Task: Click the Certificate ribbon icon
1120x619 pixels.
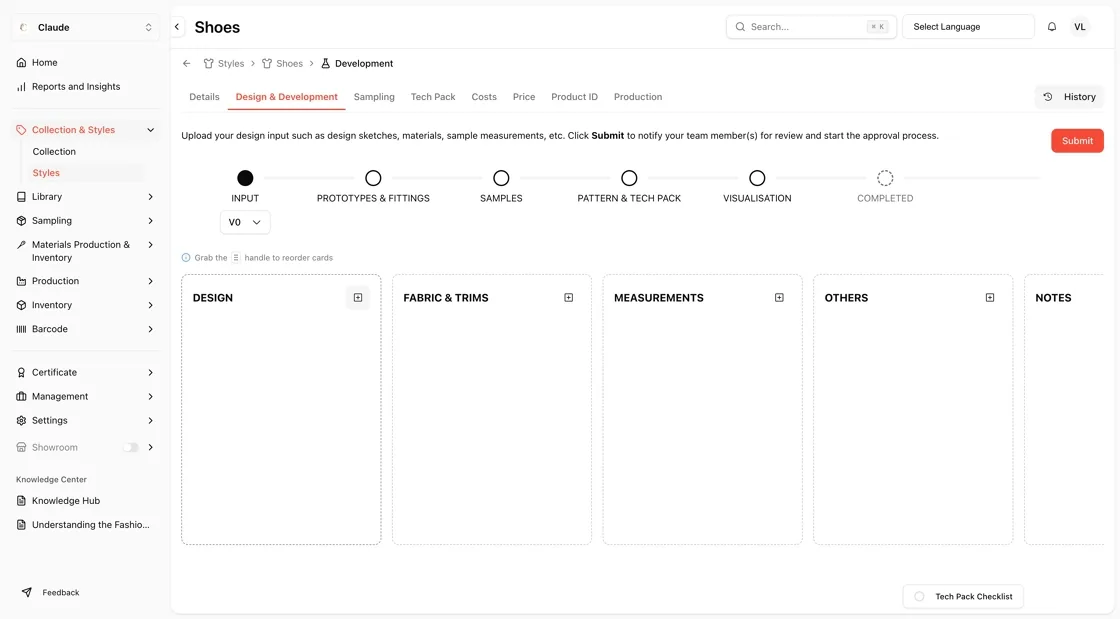Action: click(21, 373)
